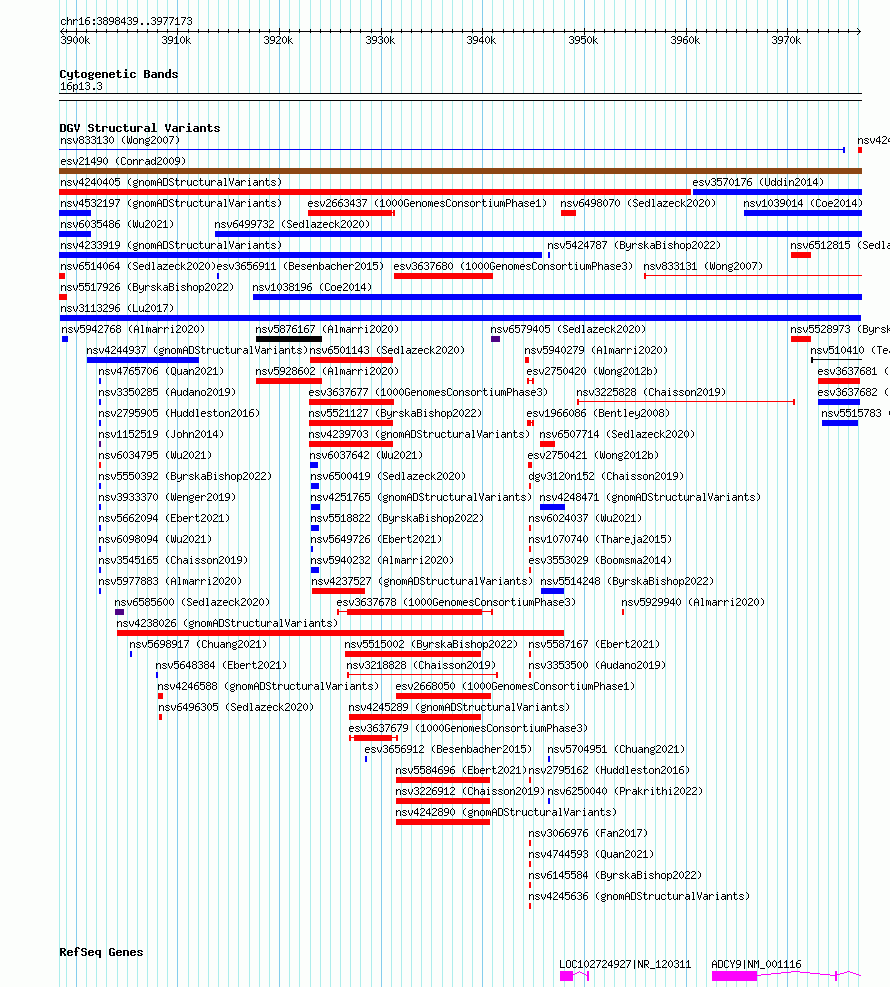Click nsv5942768 (Almarri2020) label
890x987 pixels.
pyautogui.click(x=133, y=329)
